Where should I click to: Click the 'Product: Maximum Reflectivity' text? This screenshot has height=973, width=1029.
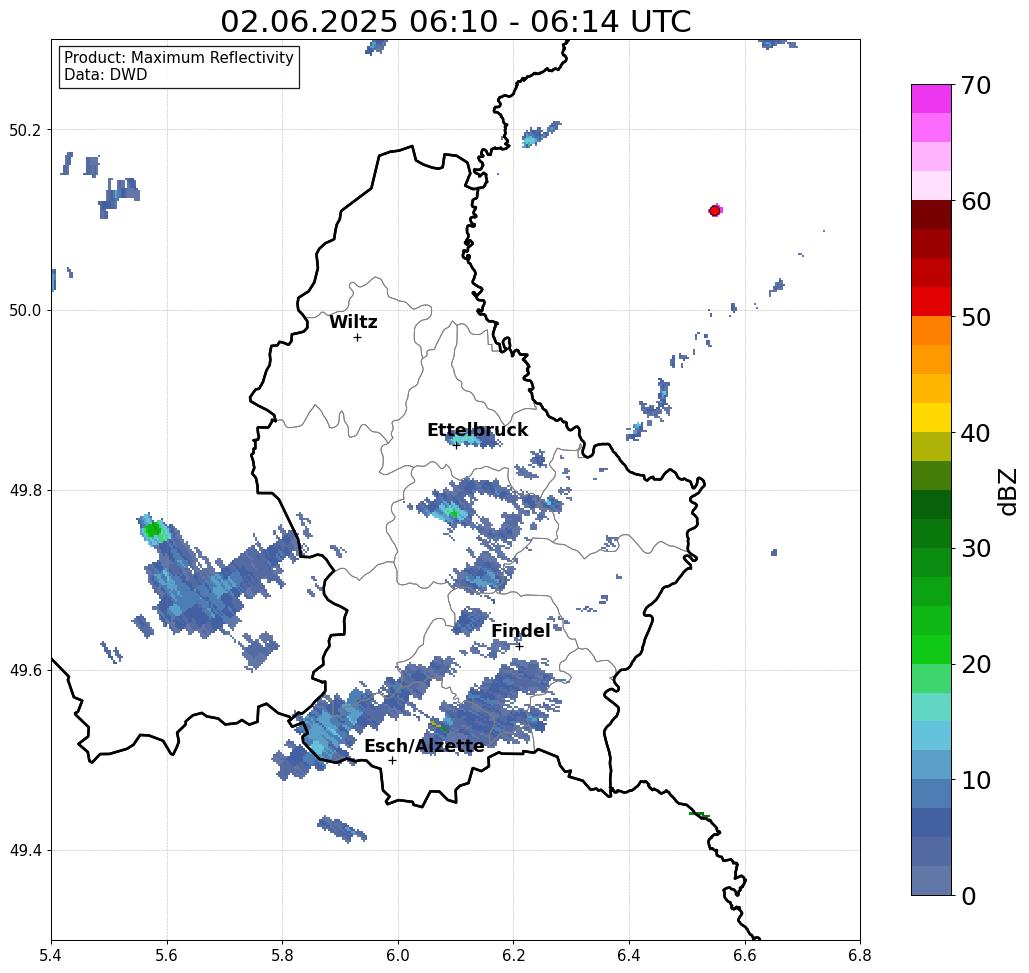[x=178, y=58]
